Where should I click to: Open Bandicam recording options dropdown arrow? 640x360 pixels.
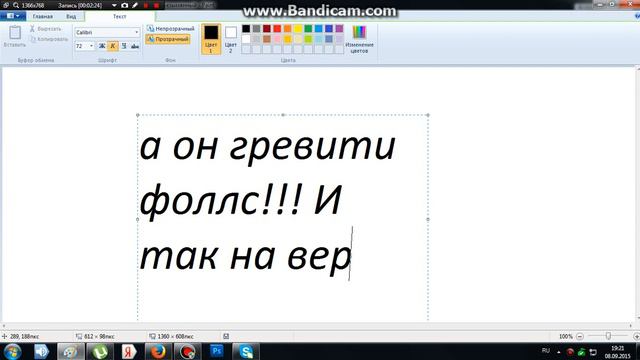pos(114,6)
